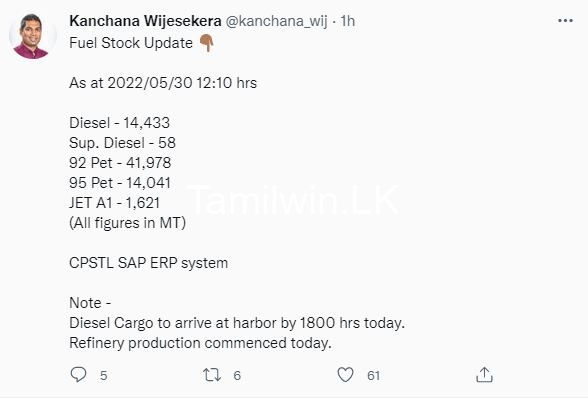588x399 pixels.
Task: Click the retweet count 6
Action: point(237,375)
